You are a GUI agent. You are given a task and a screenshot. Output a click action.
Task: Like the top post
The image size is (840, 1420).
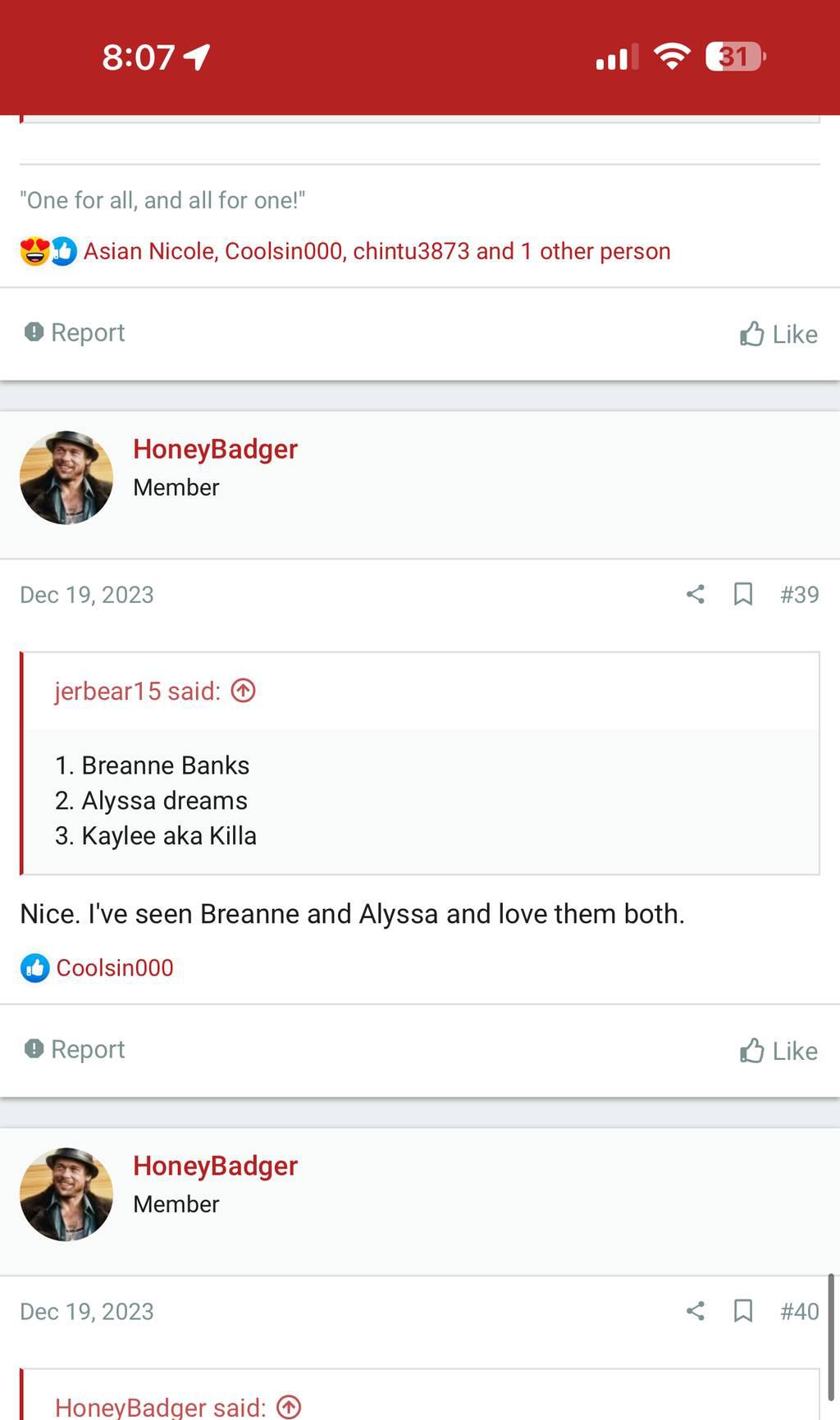click(778, 334)
